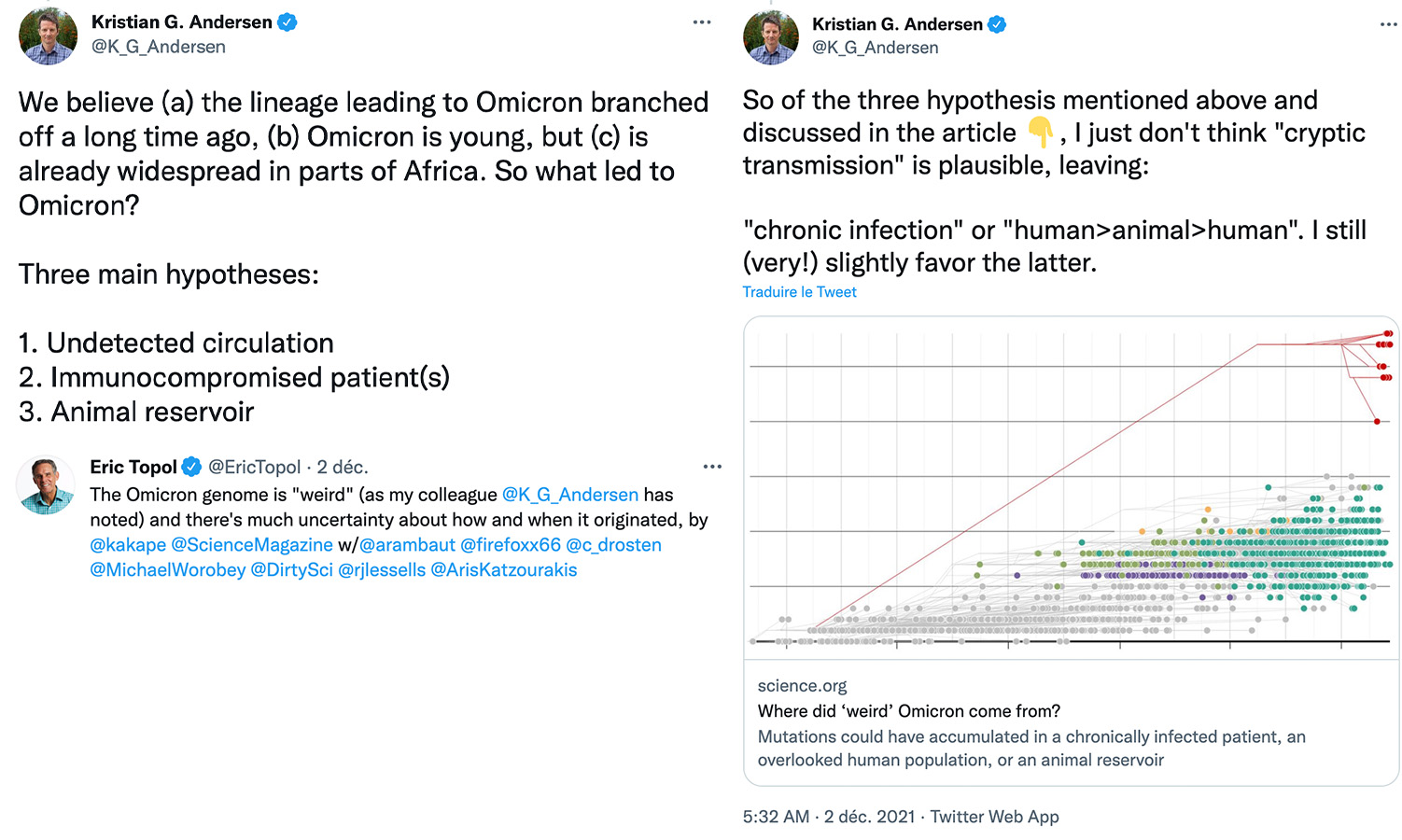Open the @c_drosten mention link

613,545
